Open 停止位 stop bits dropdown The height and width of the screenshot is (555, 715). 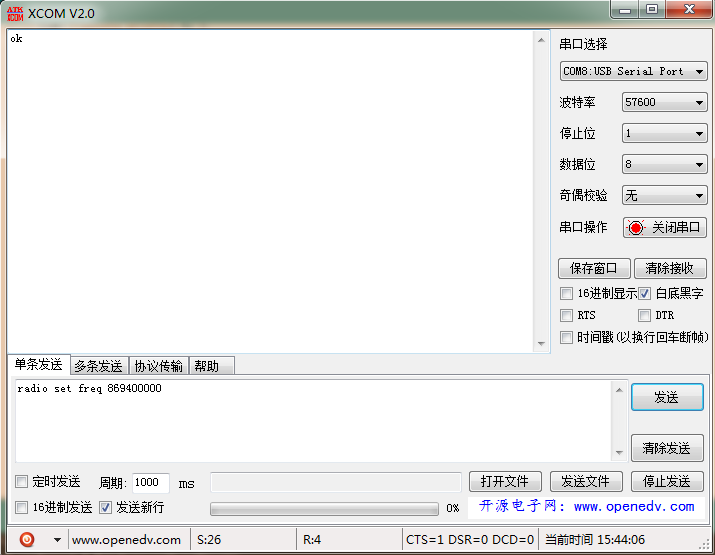(x=664, y=133)
